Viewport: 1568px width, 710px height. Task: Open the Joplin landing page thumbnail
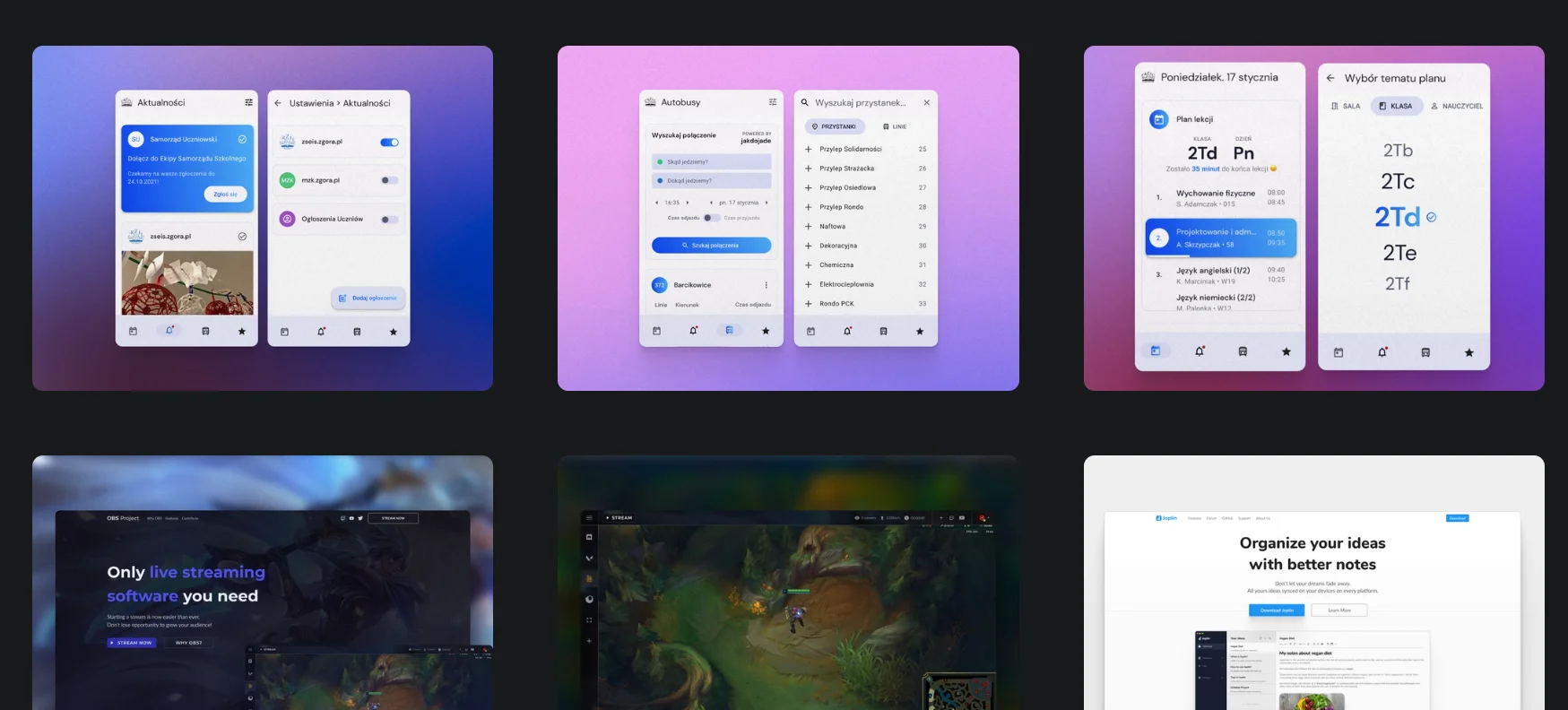click(1313, 583)
